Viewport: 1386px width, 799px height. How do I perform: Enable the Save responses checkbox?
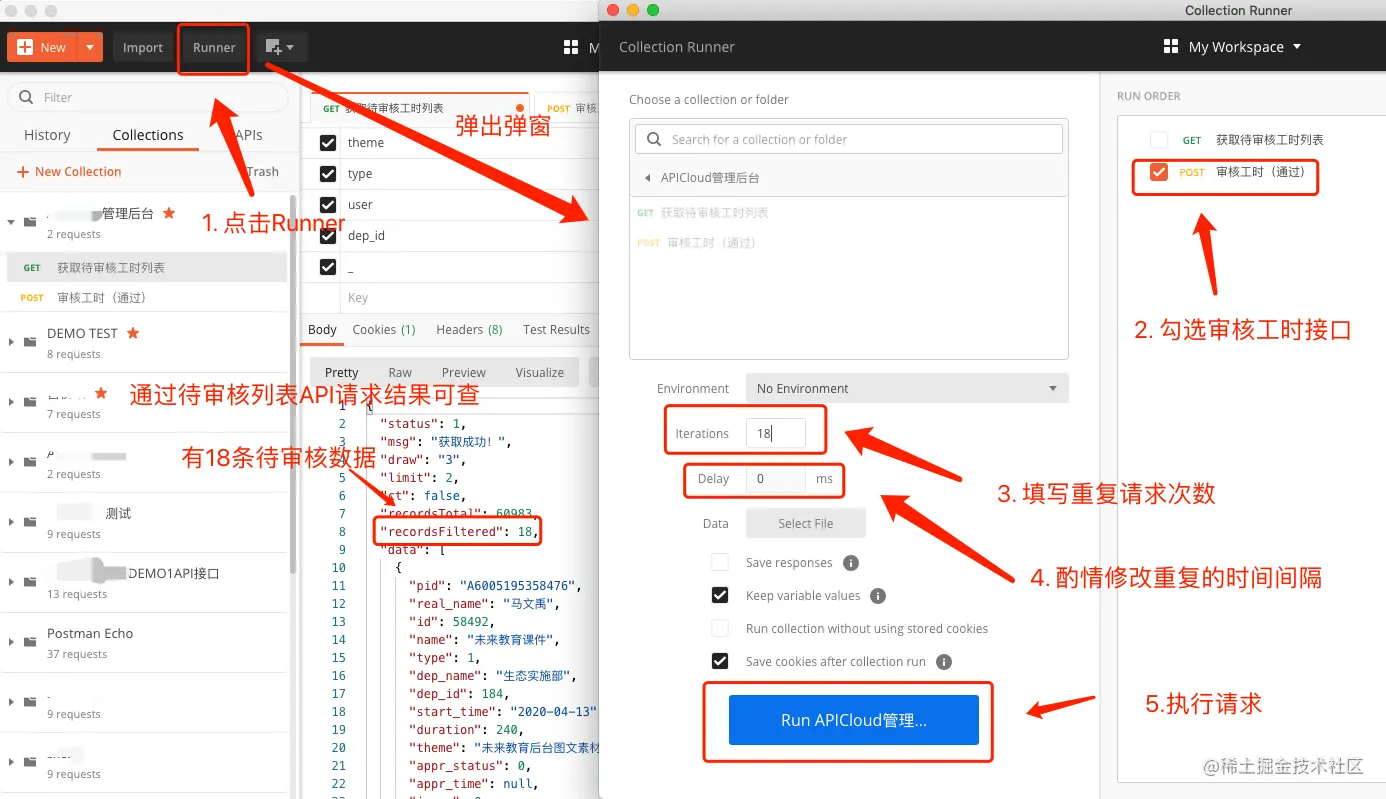[x=720, y=563]
